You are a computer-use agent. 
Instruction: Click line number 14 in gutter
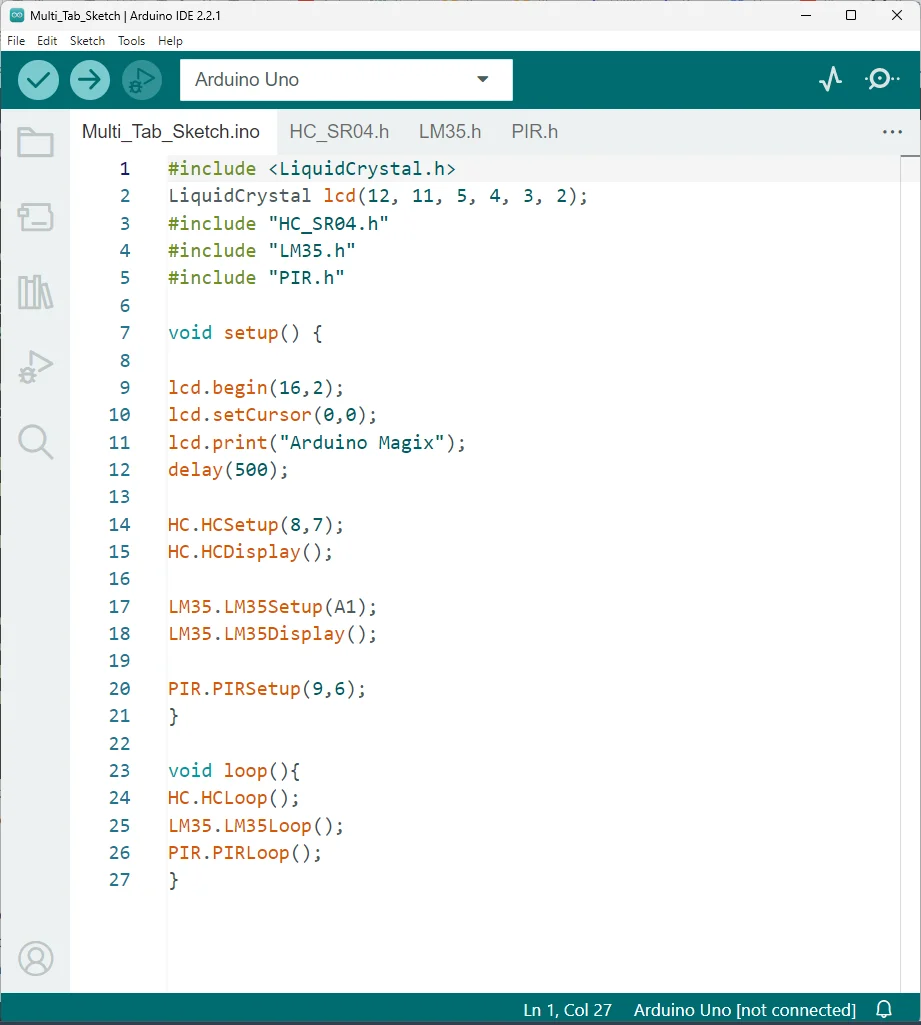click(x=120, y=524)
